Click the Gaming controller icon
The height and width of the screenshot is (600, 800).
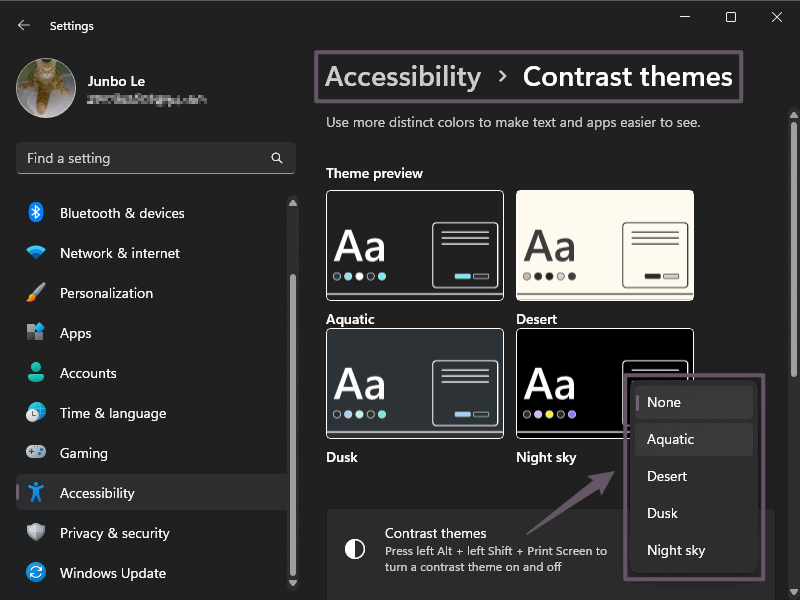click(x=36, y=452)
